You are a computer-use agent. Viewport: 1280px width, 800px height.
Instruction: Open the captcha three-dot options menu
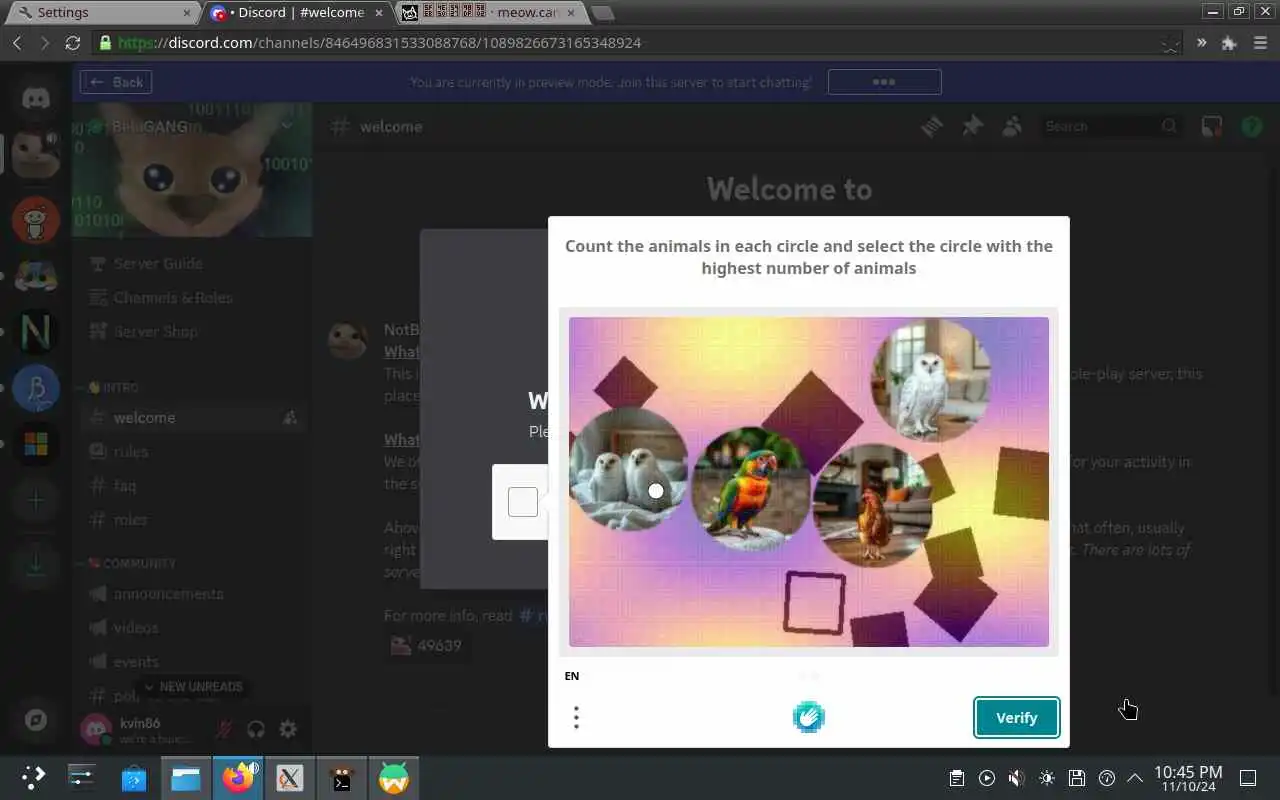576,718
